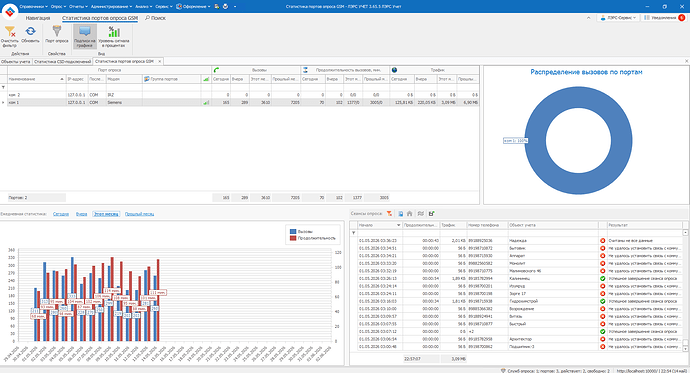Switch to the Навигация ribbon tab

click(x=38, y=18)
